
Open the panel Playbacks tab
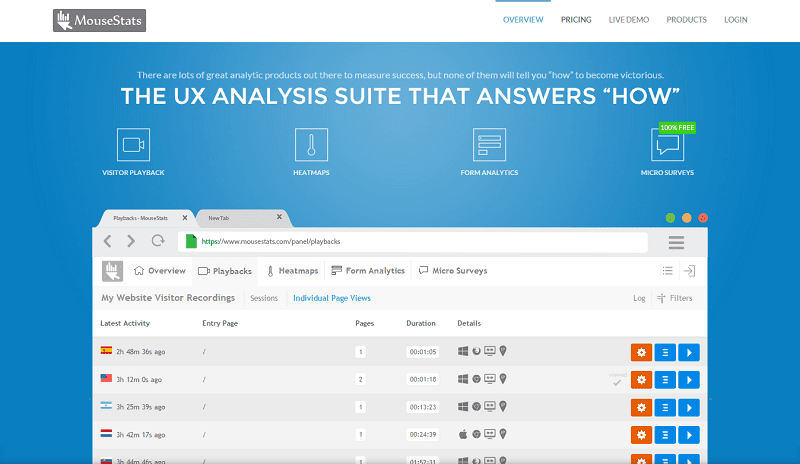[x=225, y=271]
